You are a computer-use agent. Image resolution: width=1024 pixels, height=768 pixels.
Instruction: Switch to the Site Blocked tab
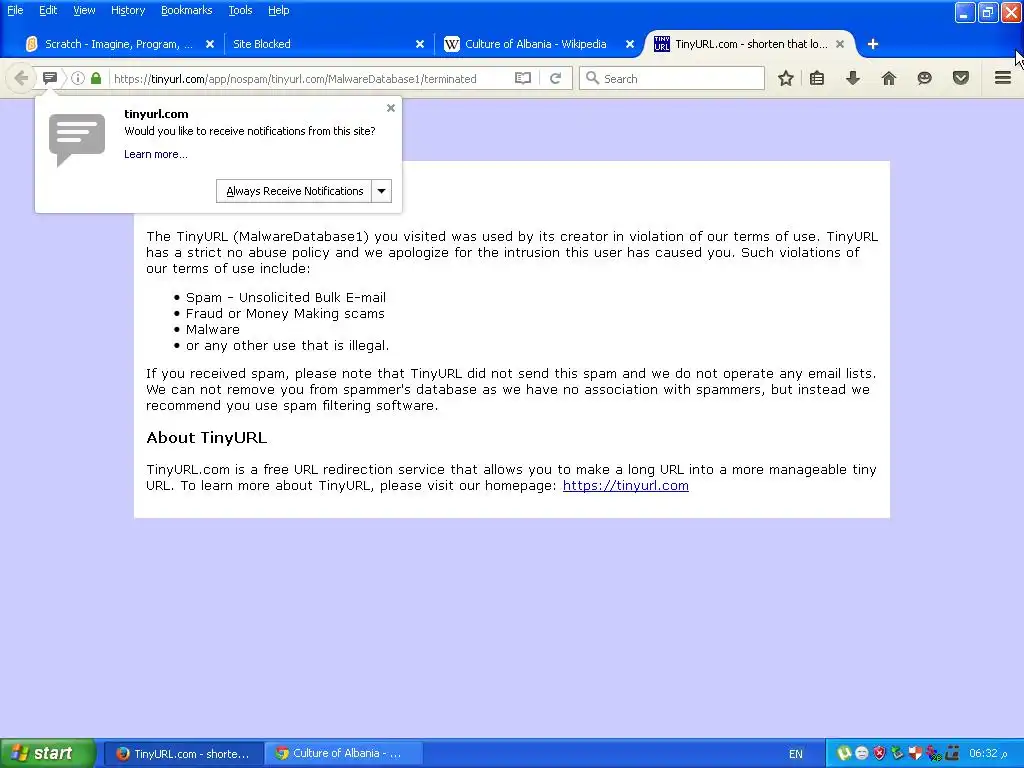click(327, 44)
